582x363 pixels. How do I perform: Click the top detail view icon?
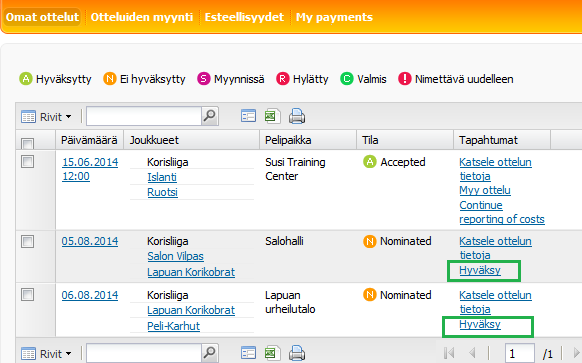click(248, 116)
